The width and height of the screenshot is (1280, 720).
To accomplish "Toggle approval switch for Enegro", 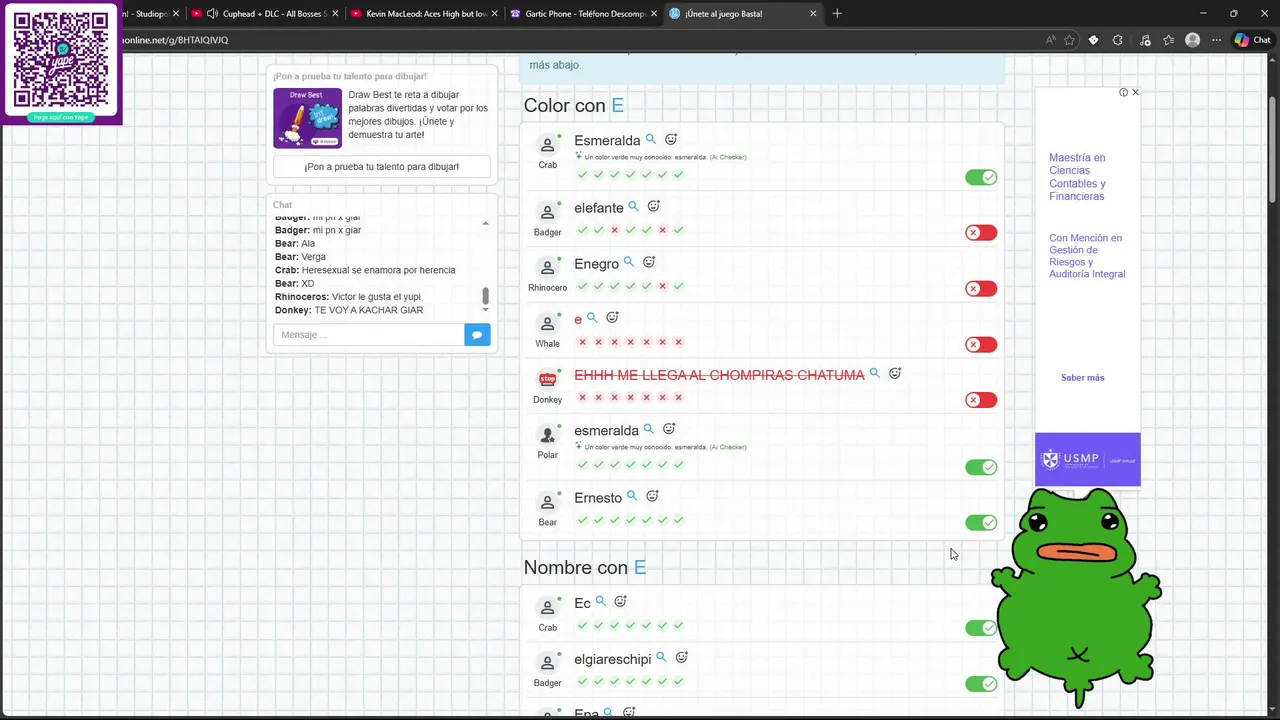I will [981, 289].
